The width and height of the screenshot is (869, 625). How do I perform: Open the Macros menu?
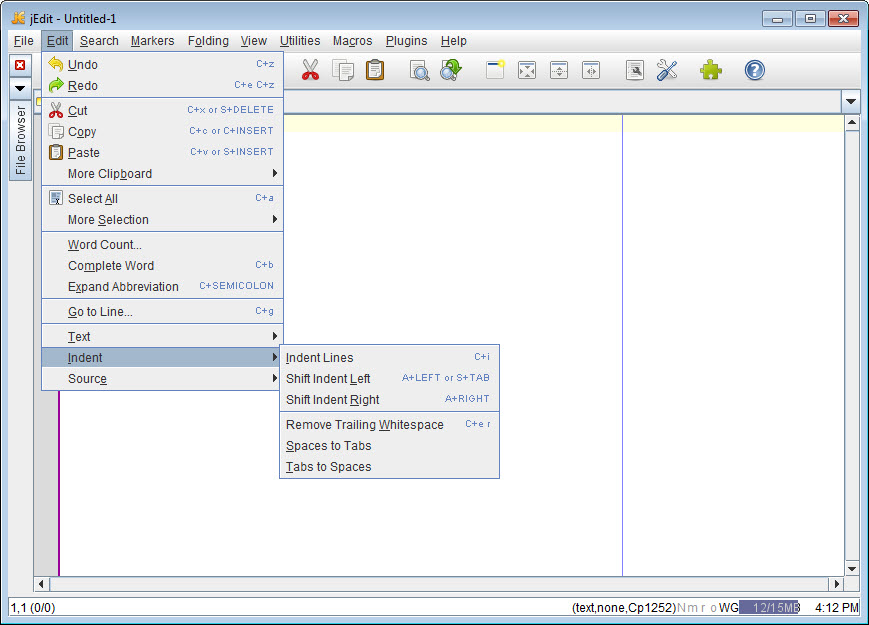(x=352, y=41)
